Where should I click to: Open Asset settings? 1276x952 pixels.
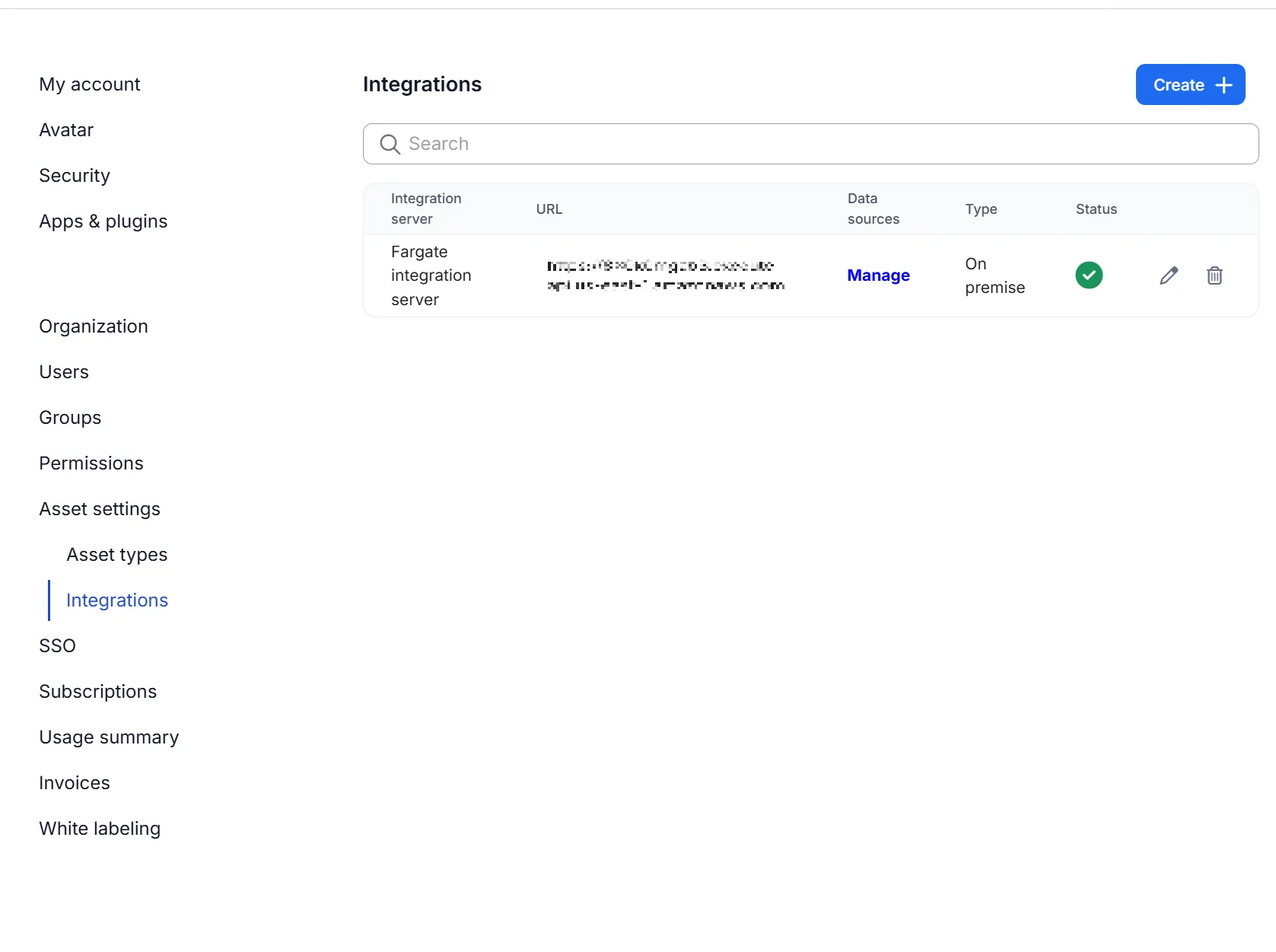click(x=100, y=509)
